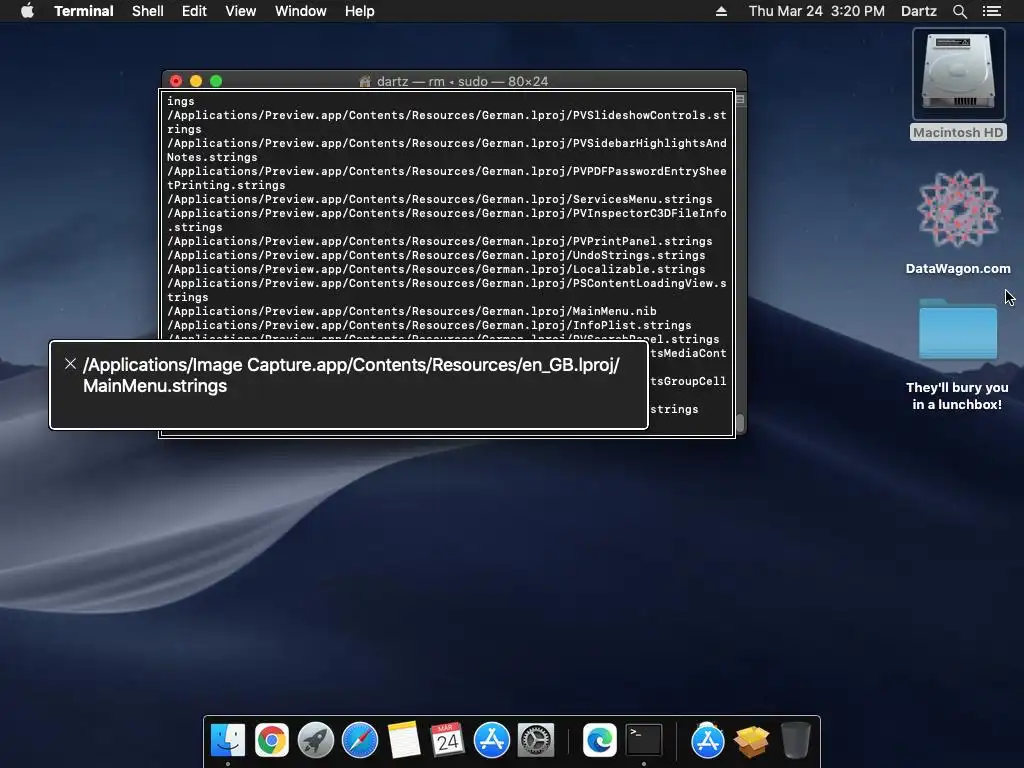Open the View menu

[x=240, y=11]
